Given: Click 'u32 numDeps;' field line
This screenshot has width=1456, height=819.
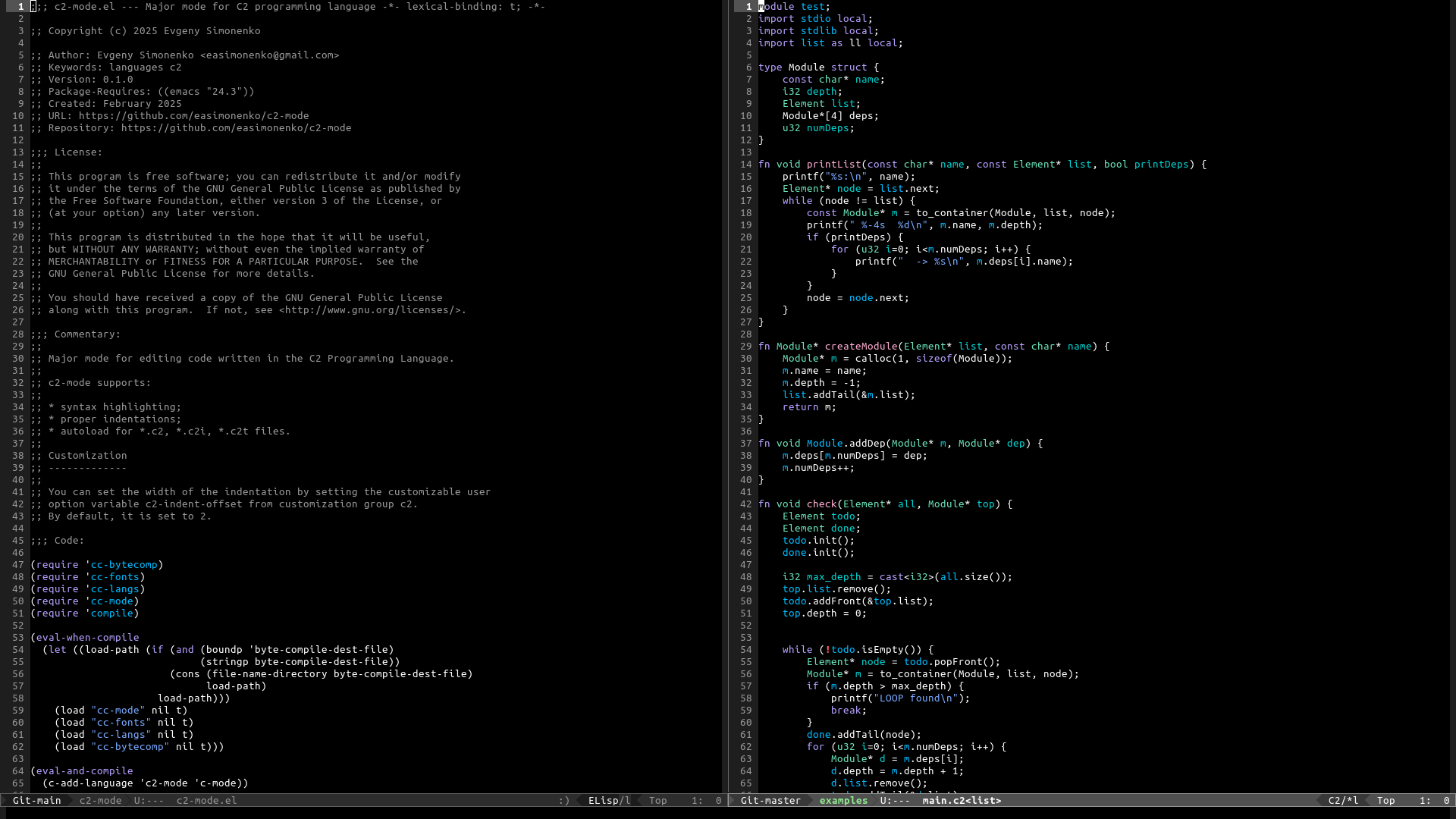Looking at the screenshot, I should pyautogui.click(x=819, y=128).
